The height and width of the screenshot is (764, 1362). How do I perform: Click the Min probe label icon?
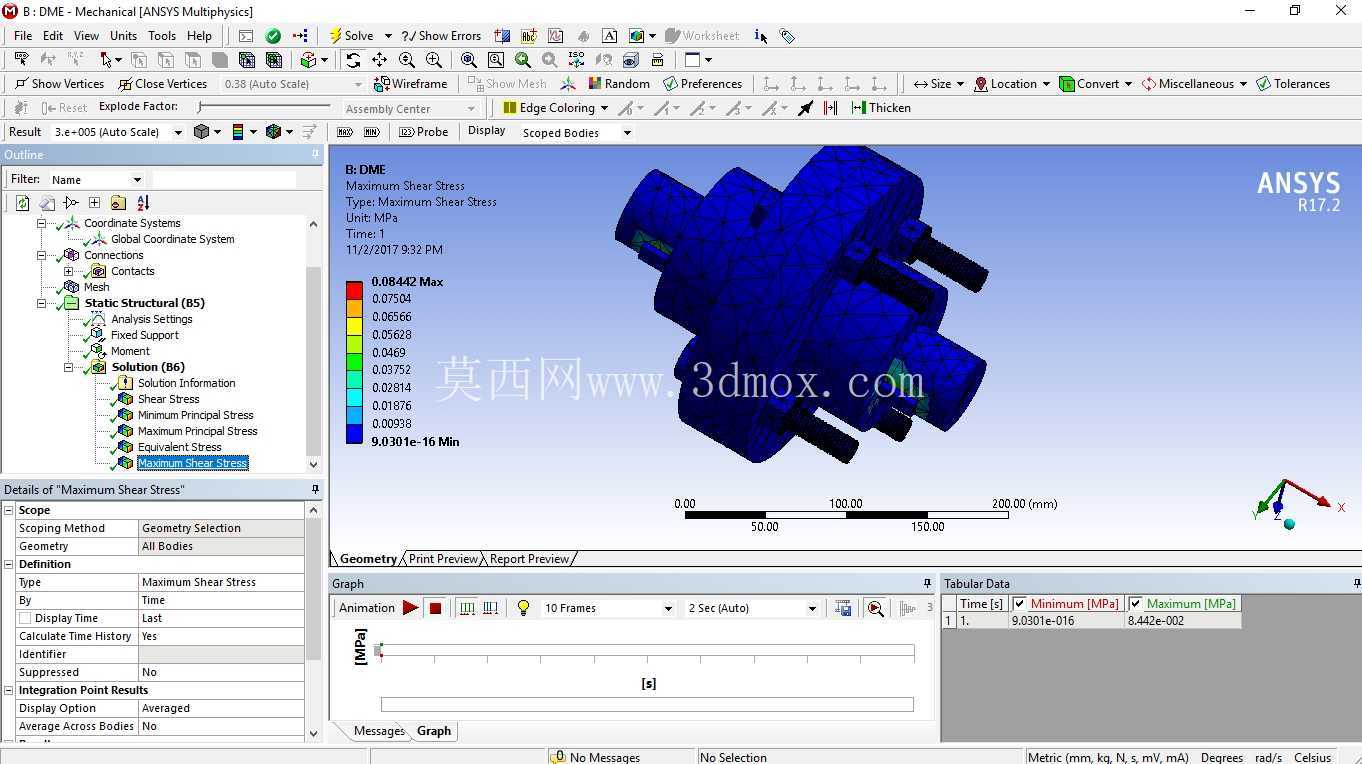(373, 132)
